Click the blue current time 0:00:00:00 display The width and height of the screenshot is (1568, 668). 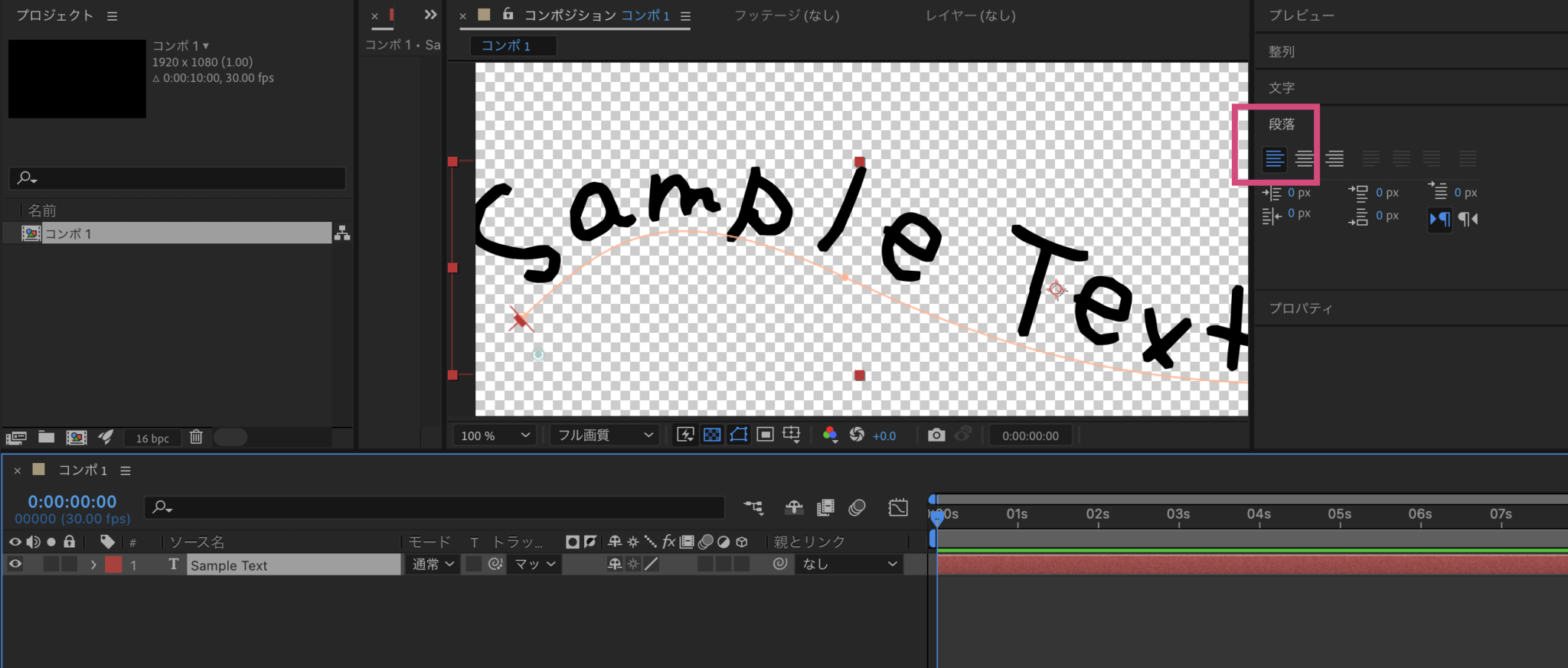[x=73, y=502]
